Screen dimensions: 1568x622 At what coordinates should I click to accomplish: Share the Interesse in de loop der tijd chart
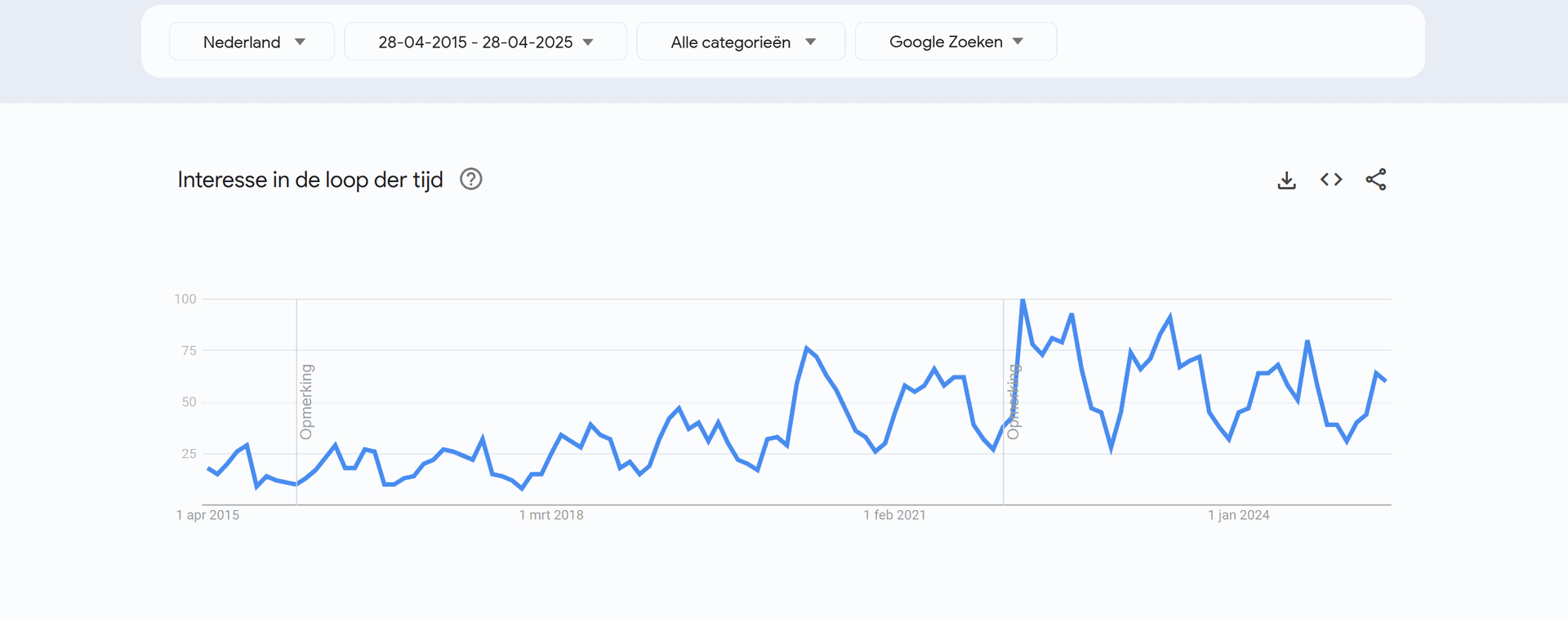click(x=1376, y=180)
